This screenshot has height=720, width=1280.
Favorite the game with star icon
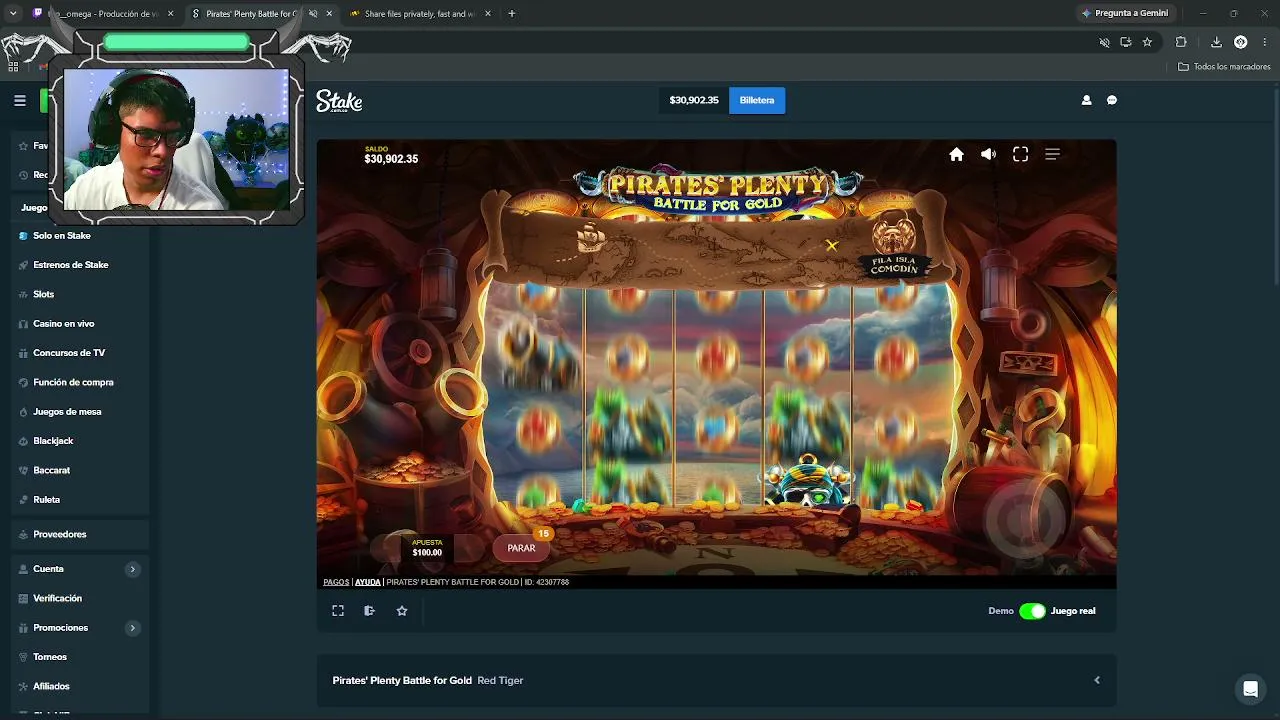click(402, 611)
